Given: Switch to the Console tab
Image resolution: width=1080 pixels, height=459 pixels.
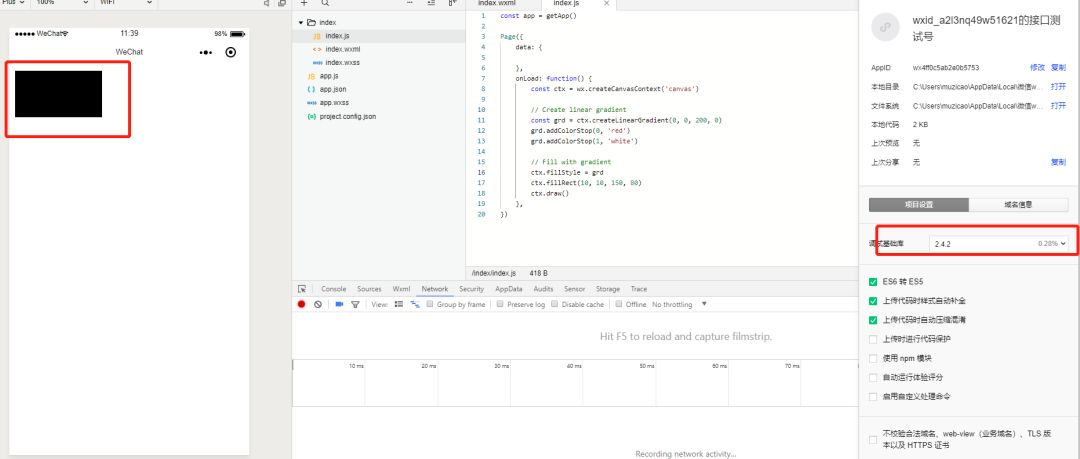Looking at the screenshot, I should coord(333,289).
